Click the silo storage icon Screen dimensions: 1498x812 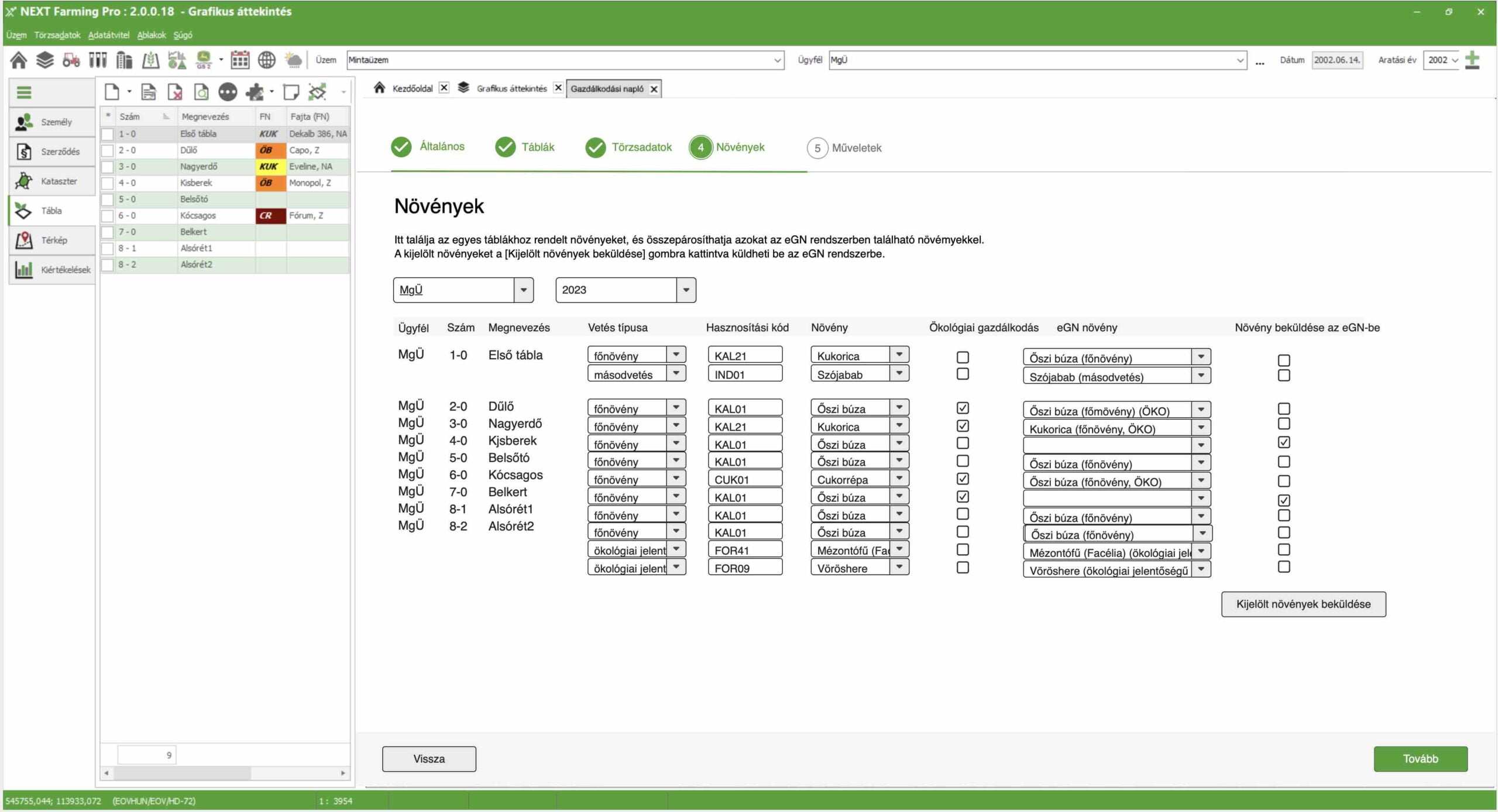coord(124,60)
